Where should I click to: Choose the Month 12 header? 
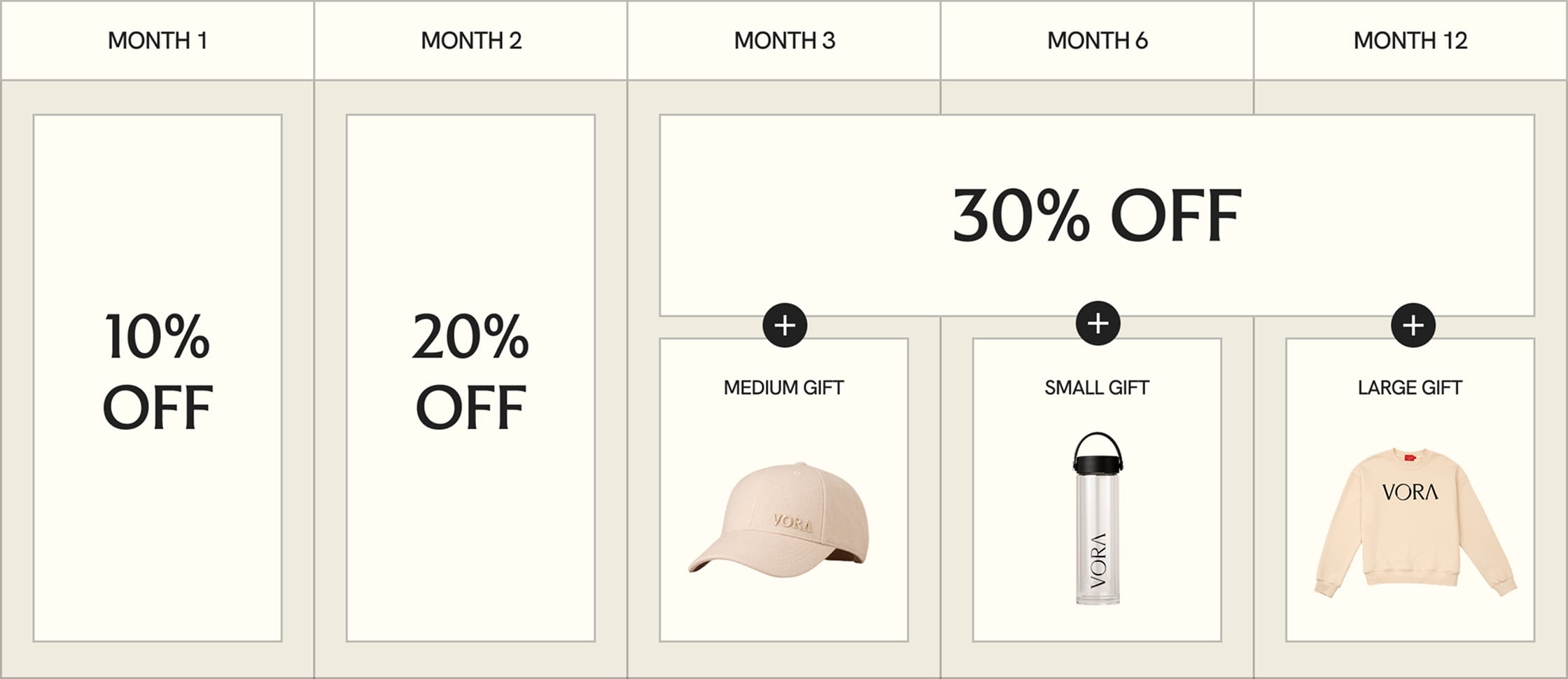pos(1410,41)
